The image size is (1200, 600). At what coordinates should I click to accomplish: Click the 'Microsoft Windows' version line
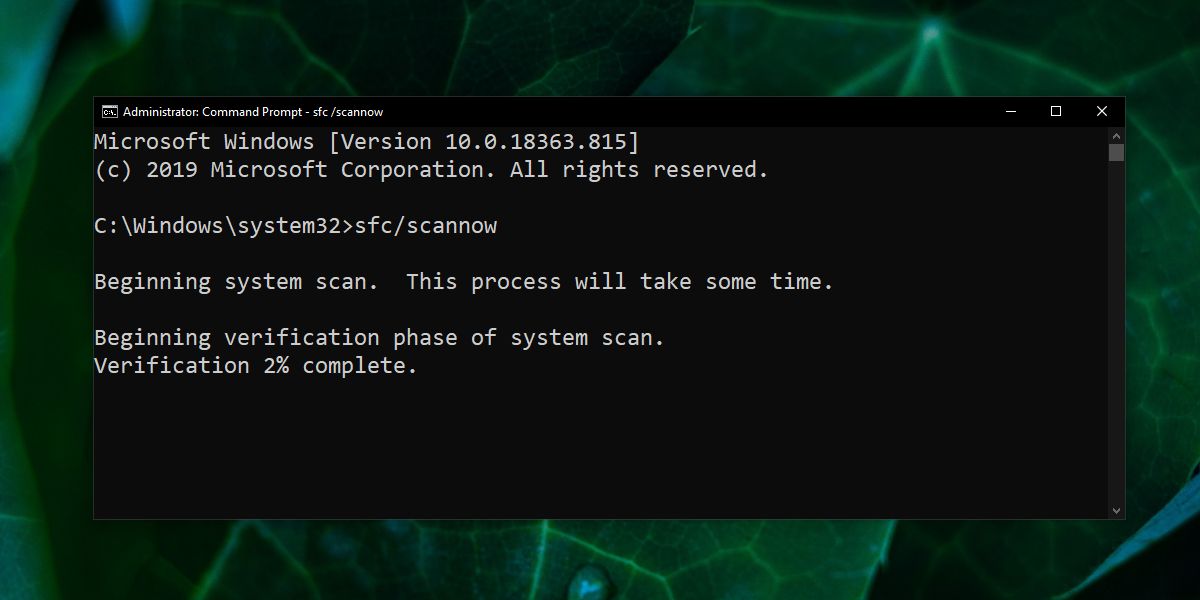click(366, 142)
